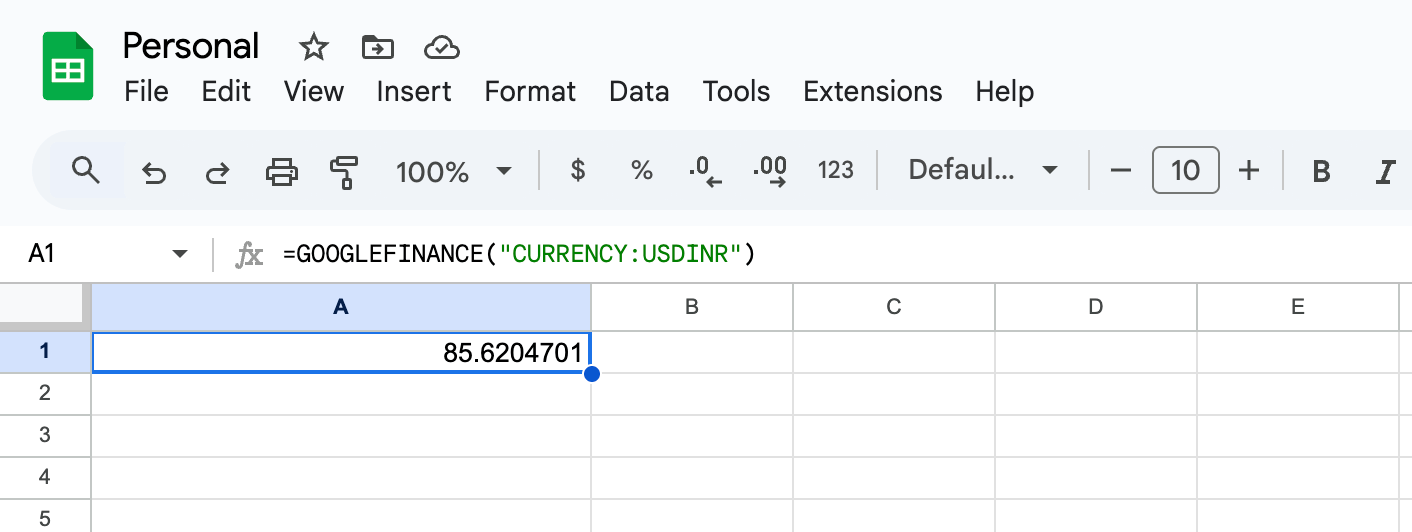This screenshot has width=1412, height=532.
Task: Star the Personal spreadsheet
Action: coord(314,47)
